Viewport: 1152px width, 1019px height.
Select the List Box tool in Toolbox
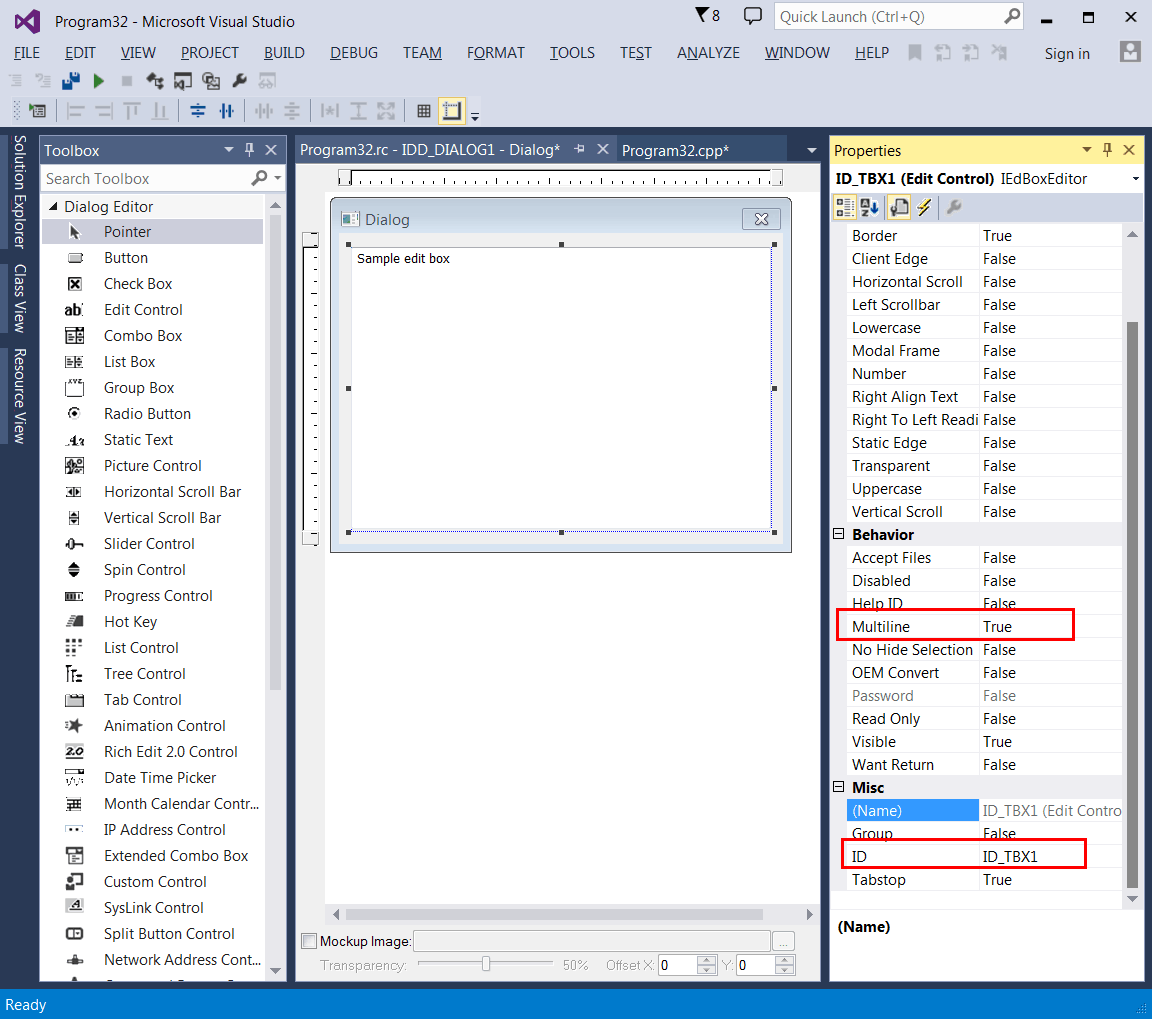point(152,361)
